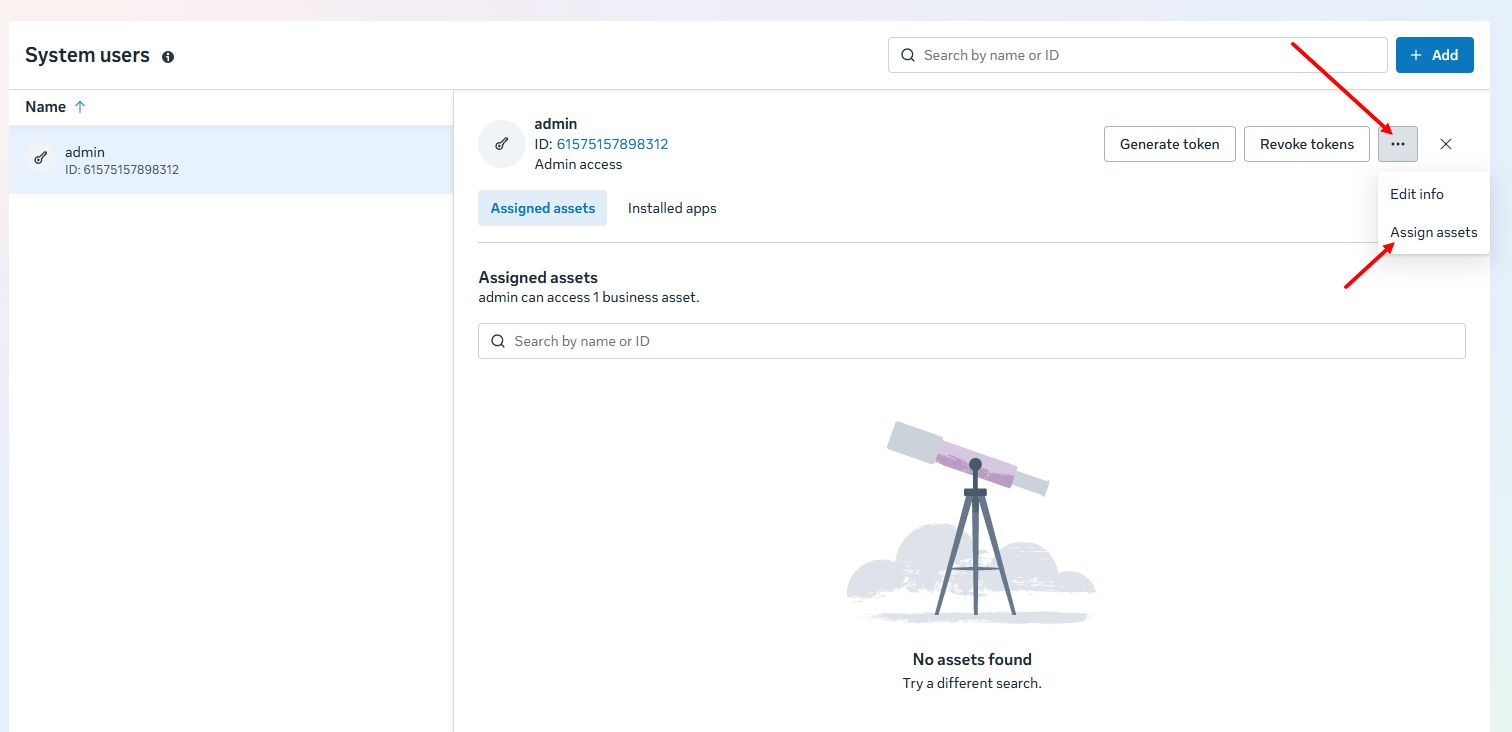Select Edit info from the dropdown menu
Viewport: 1512px width, 732px height.
pyautogui.click(x=1416, y=194)
